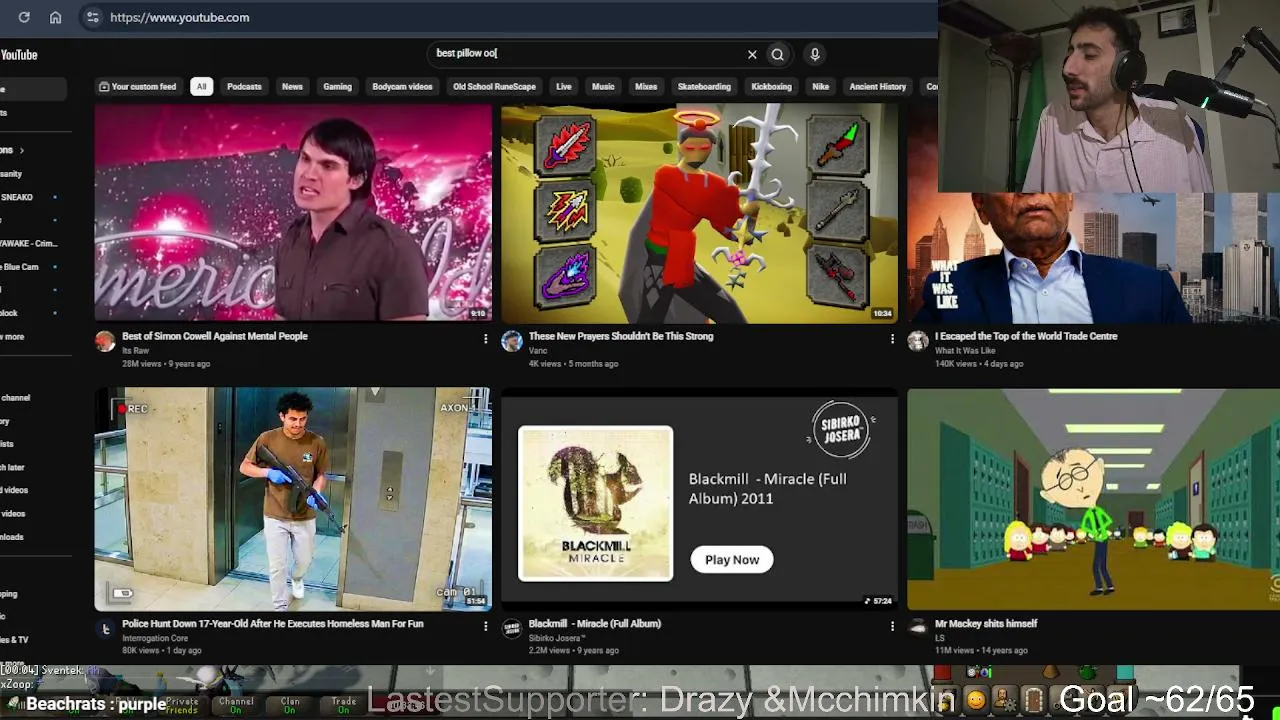
Task: Open 'Police Hunt Down 17-Year-Old' video title
Action: pyautogui.click(x=273, y=623)
